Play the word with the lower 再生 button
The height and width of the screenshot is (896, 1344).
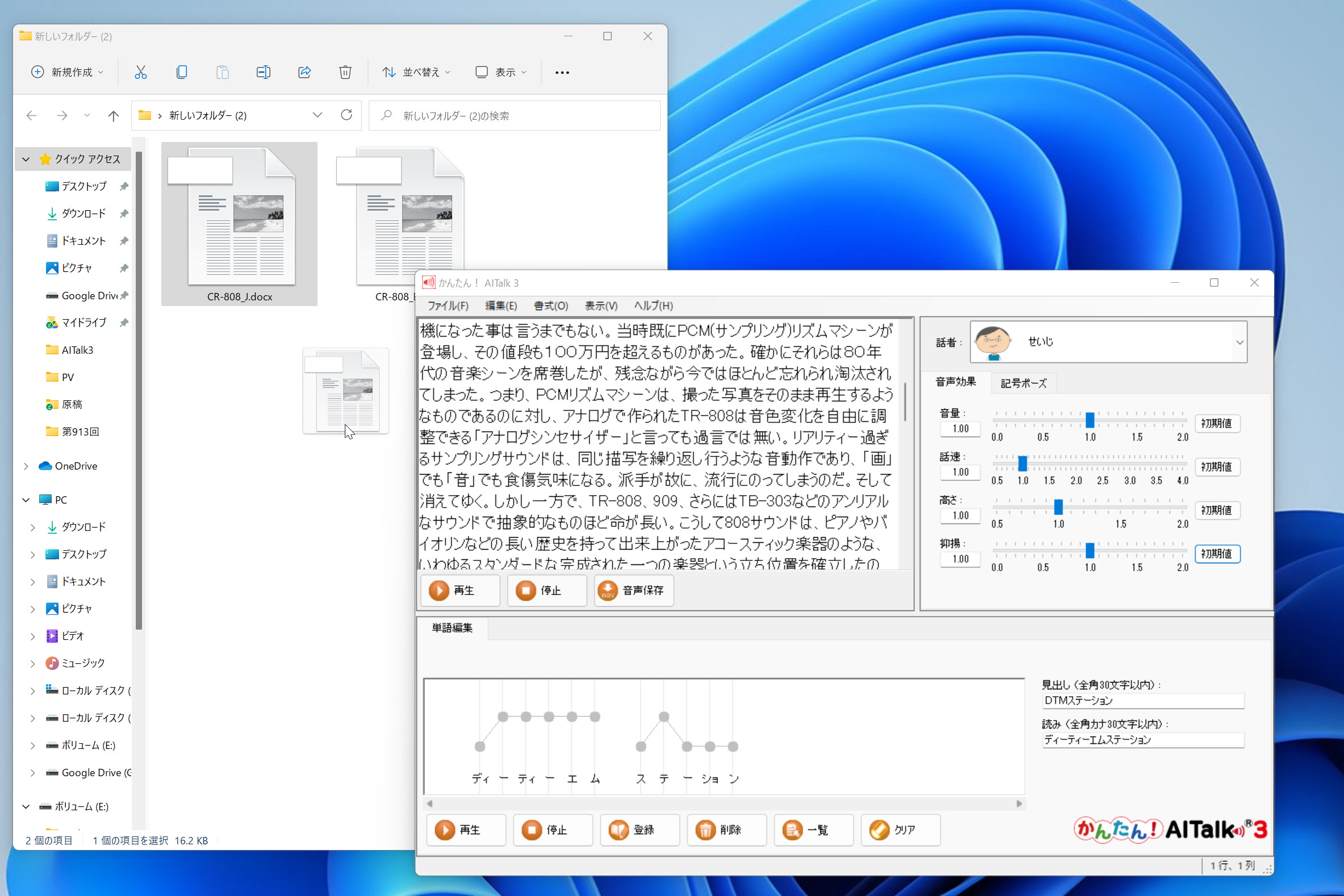point(466,830)
